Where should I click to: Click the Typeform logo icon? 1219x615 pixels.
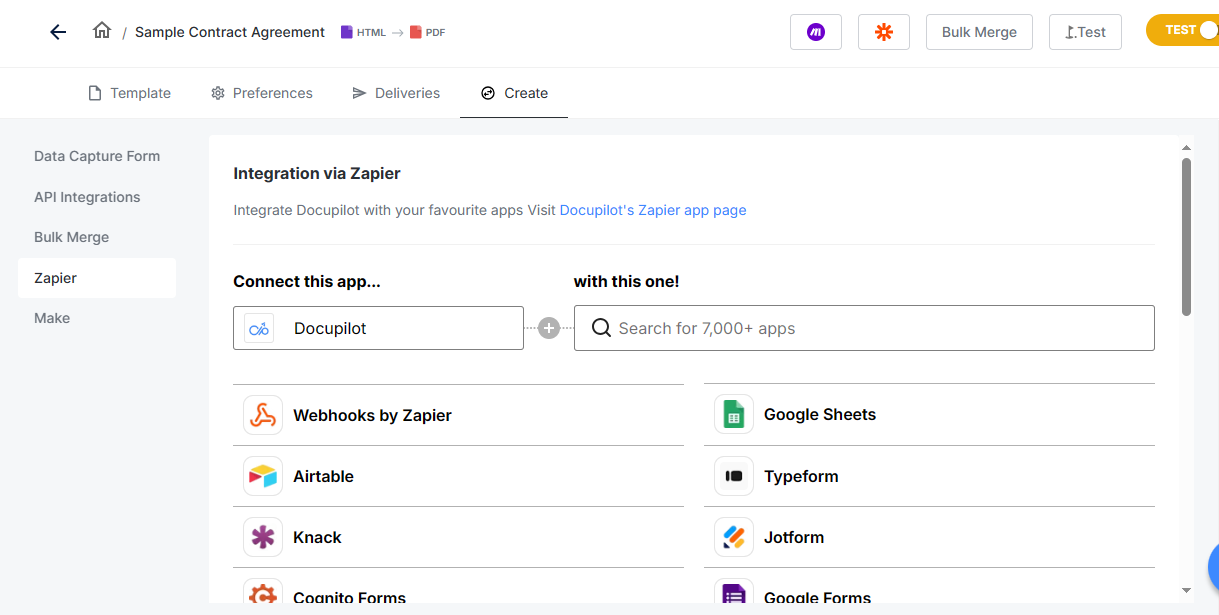click(734, 476)
